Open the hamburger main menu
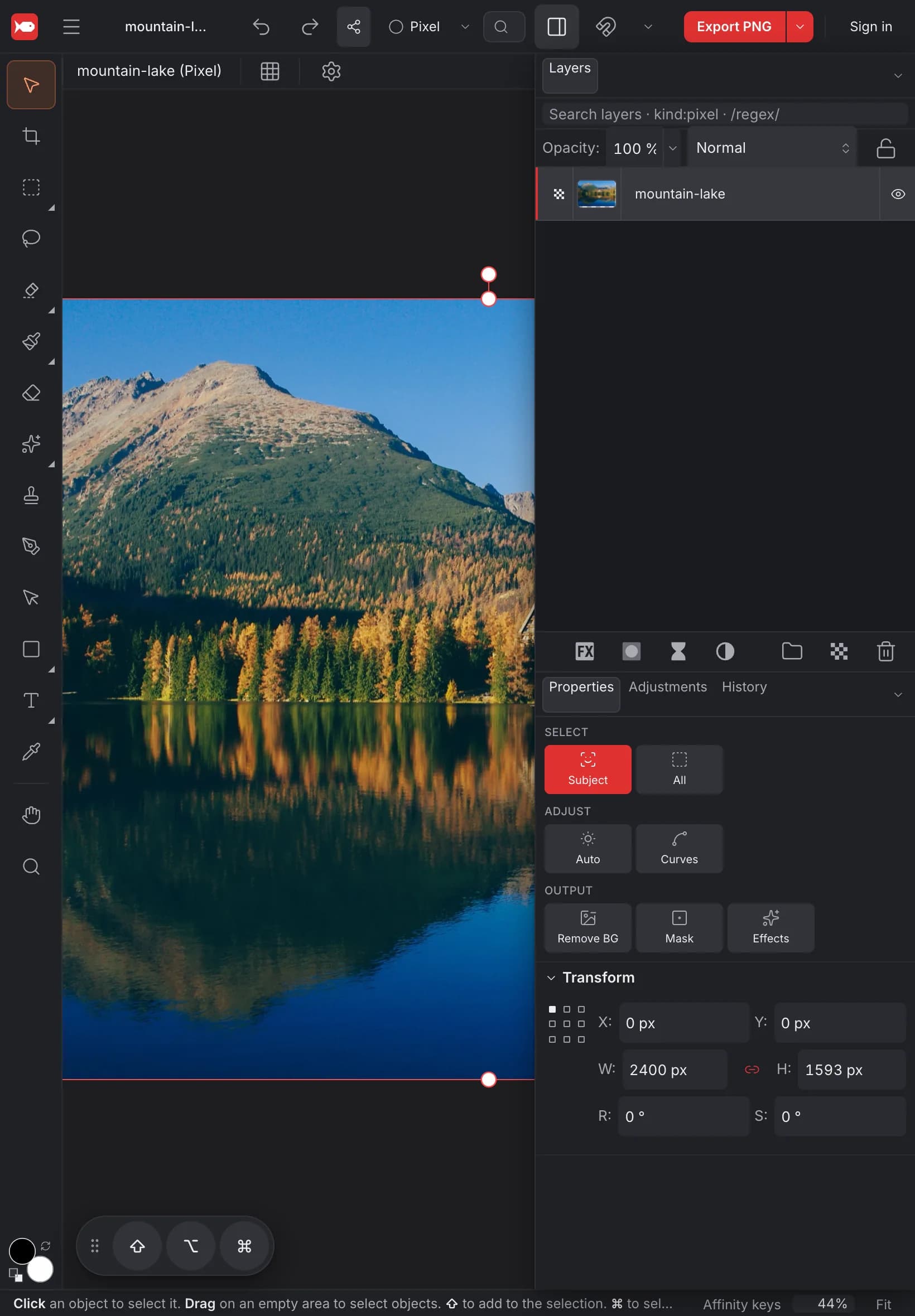This screenshot has width=915, height=1316. click(71, 27)
